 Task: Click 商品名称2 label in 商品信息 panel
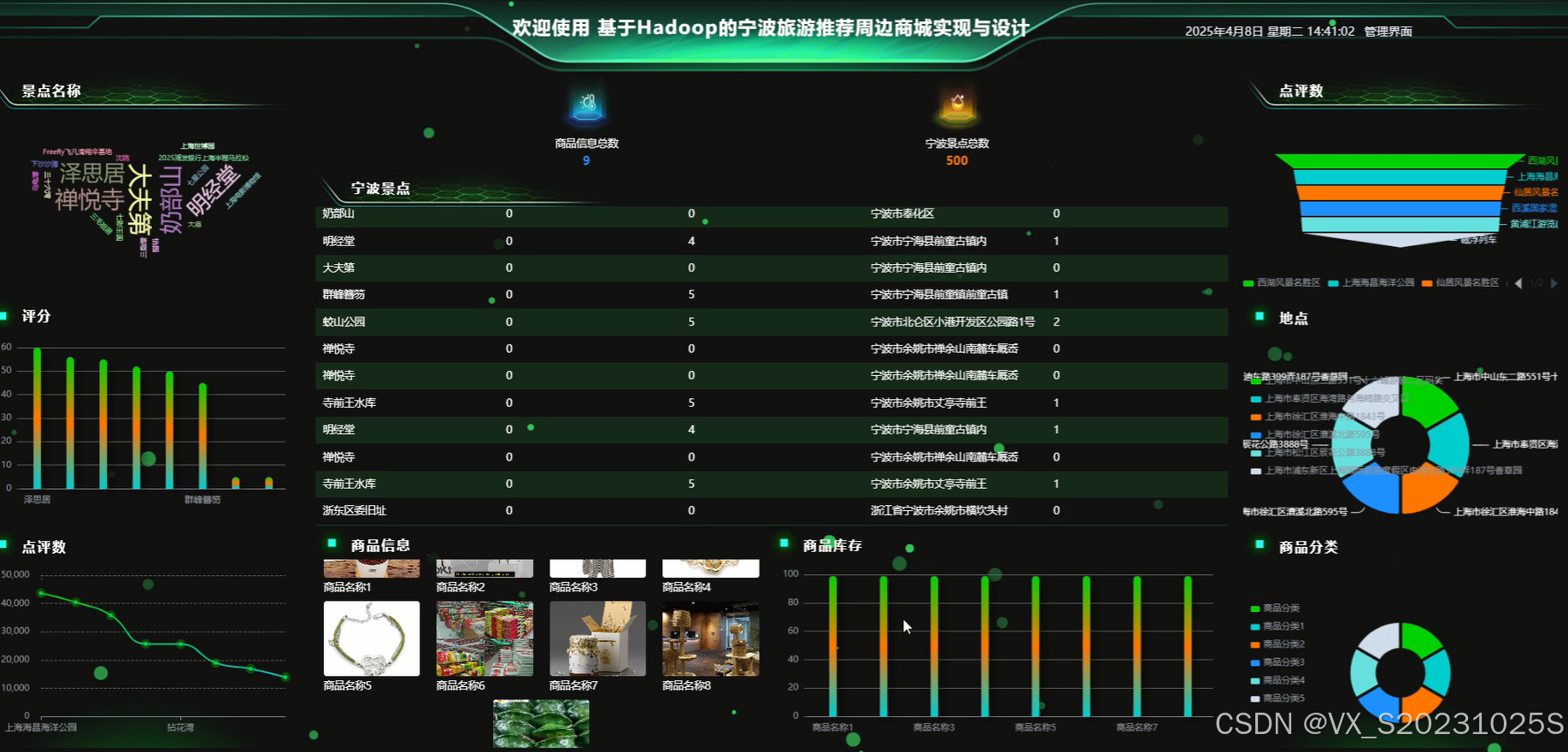coord(461,587)
